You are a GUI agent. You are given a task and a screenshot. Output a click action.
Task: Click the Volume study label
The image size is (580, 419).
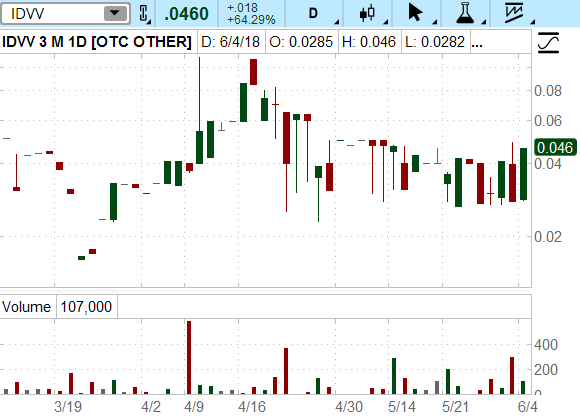pos(26,307)
